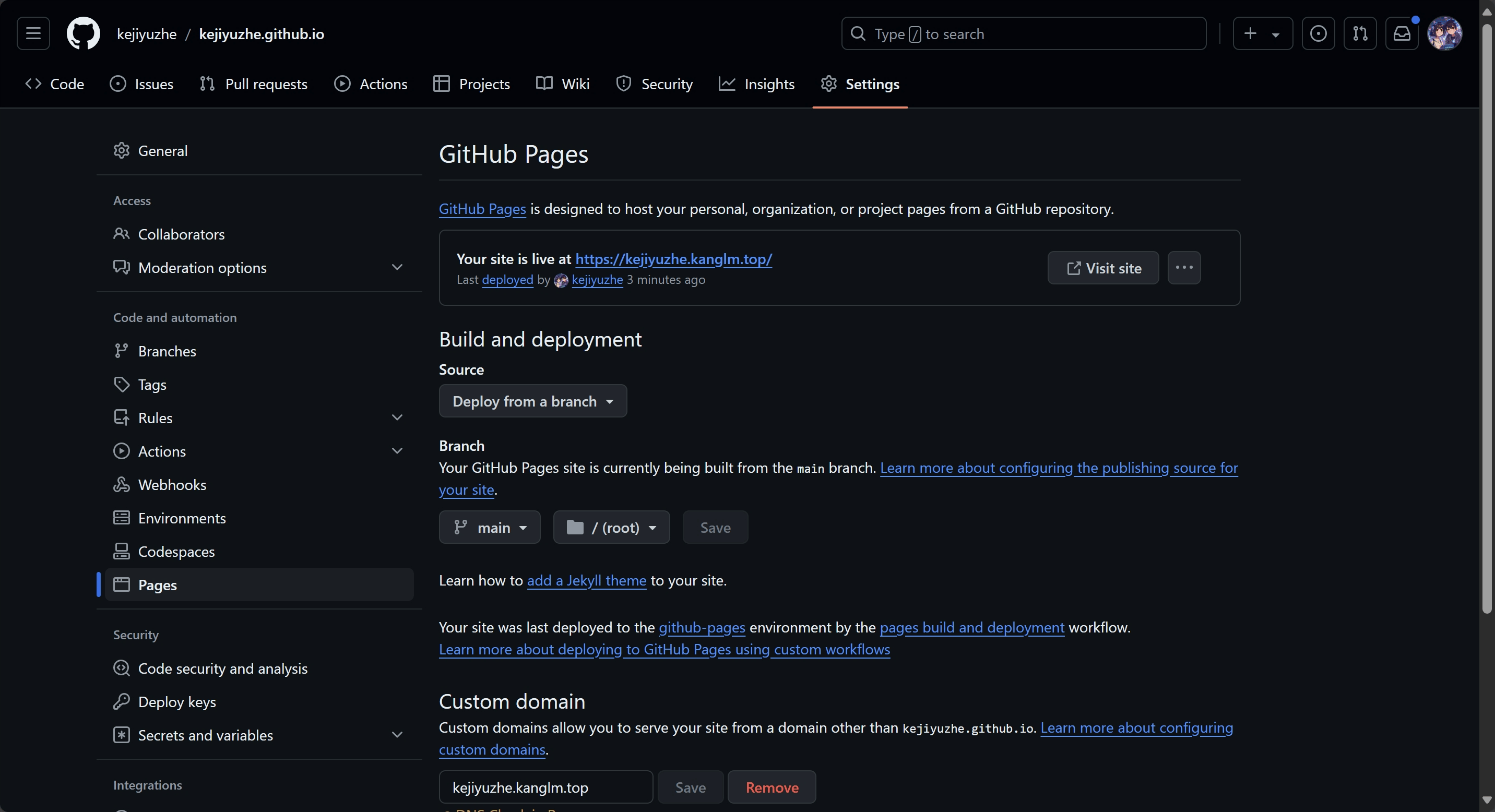Open the create-new dropdown caret in header
Image resolution: width=1495 pixels, height=812 pixels.
click(1276, 35)
